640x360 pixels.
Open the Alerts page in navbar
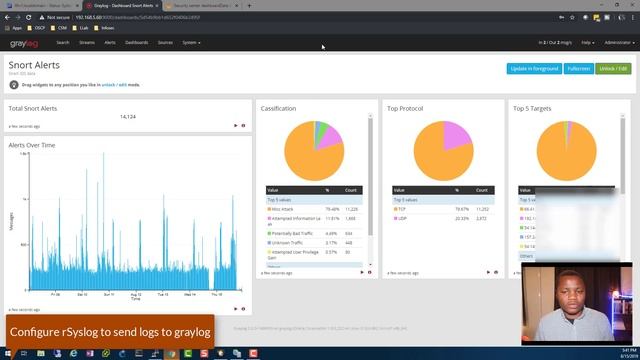coord(110,42)
